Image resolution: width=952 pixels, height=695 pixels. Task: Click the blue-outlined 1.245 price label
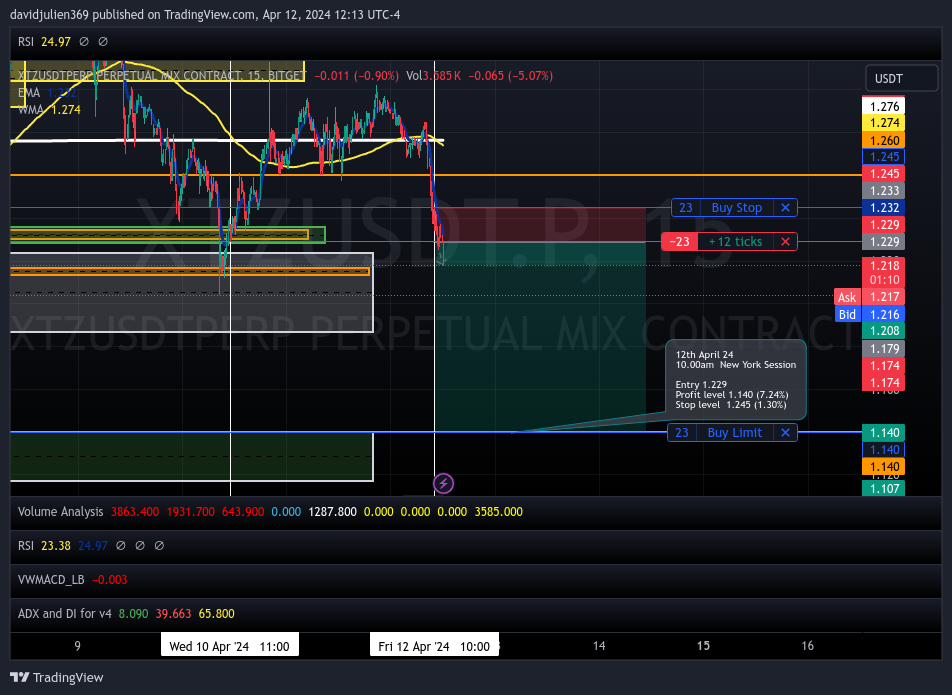[884, 157]
